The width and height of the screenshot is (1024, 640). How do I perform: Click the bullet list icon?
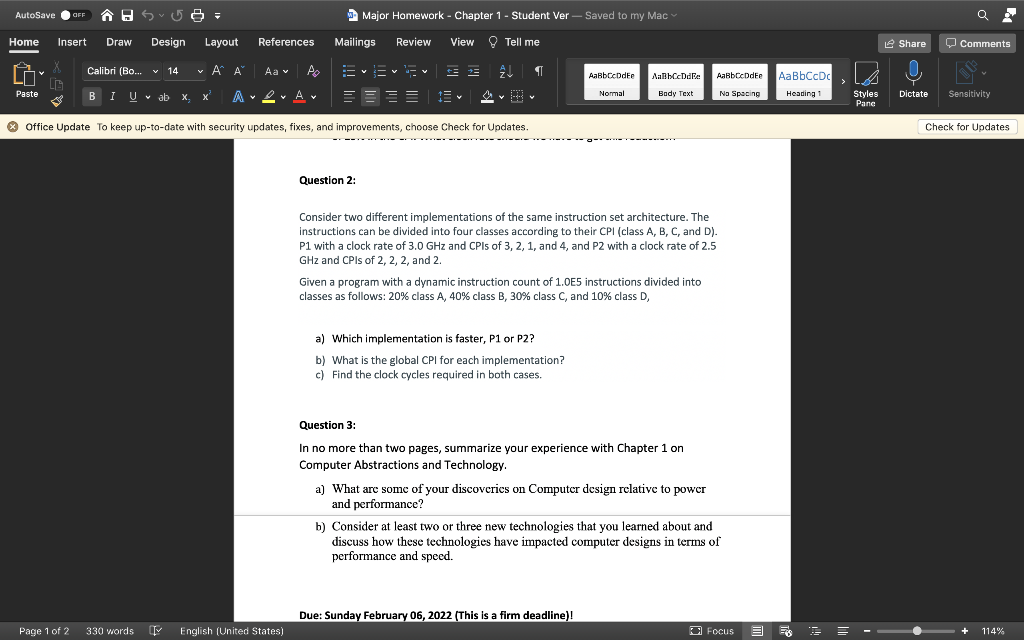point(349,69)
